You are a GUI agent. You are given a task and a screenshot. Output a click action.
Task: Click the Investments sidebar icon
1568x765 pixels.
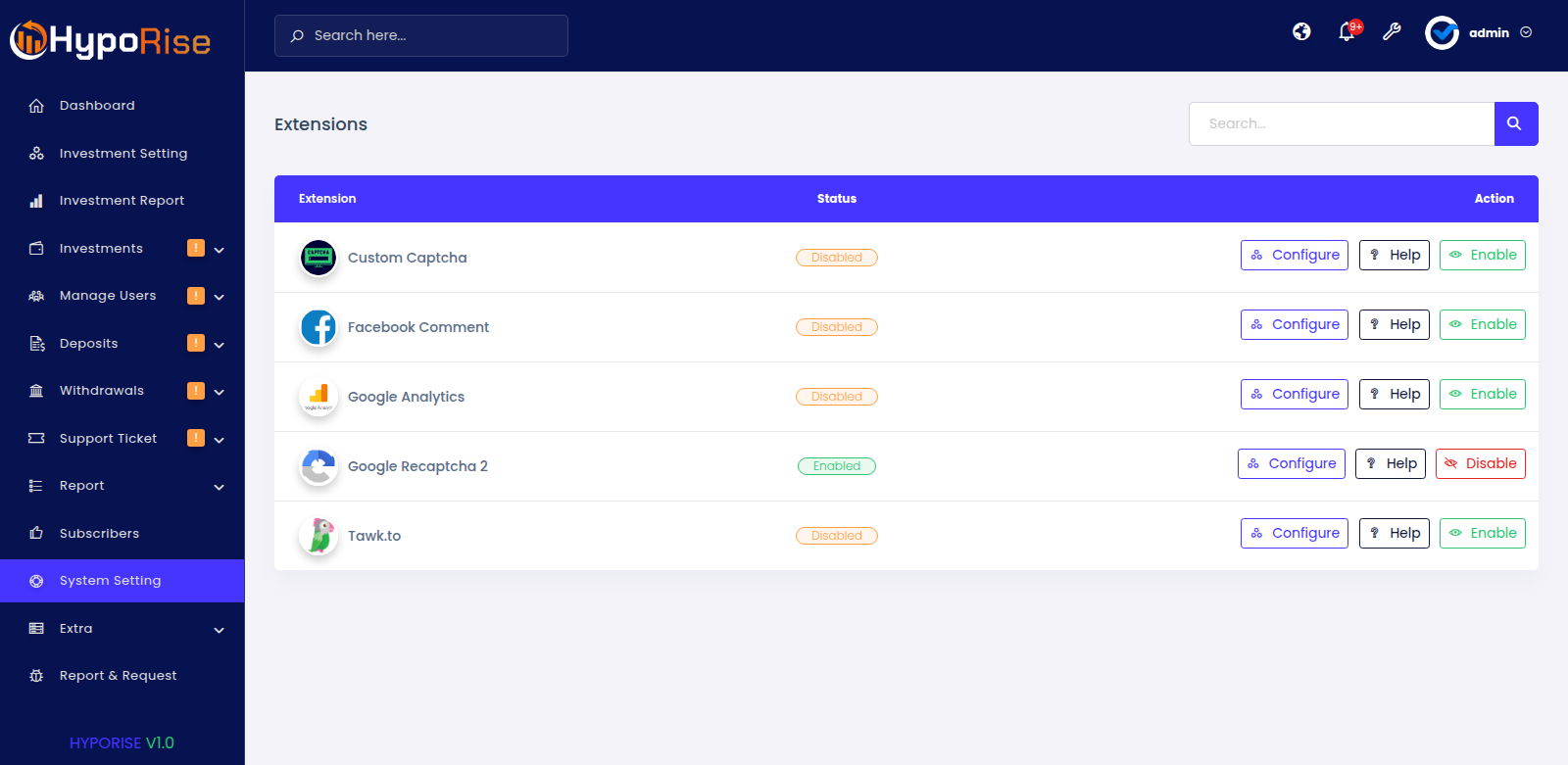pyautogui.click(x=36, y=248)
